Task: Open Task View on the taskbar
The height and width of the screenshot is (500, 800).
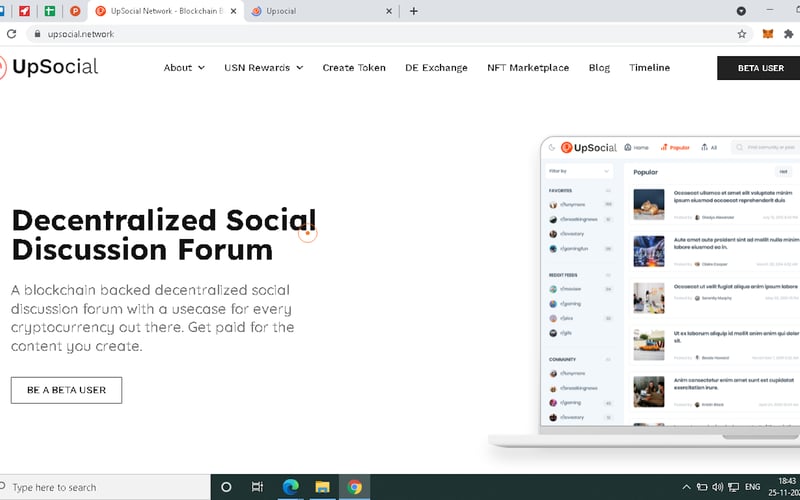Action: click(258, 487)
